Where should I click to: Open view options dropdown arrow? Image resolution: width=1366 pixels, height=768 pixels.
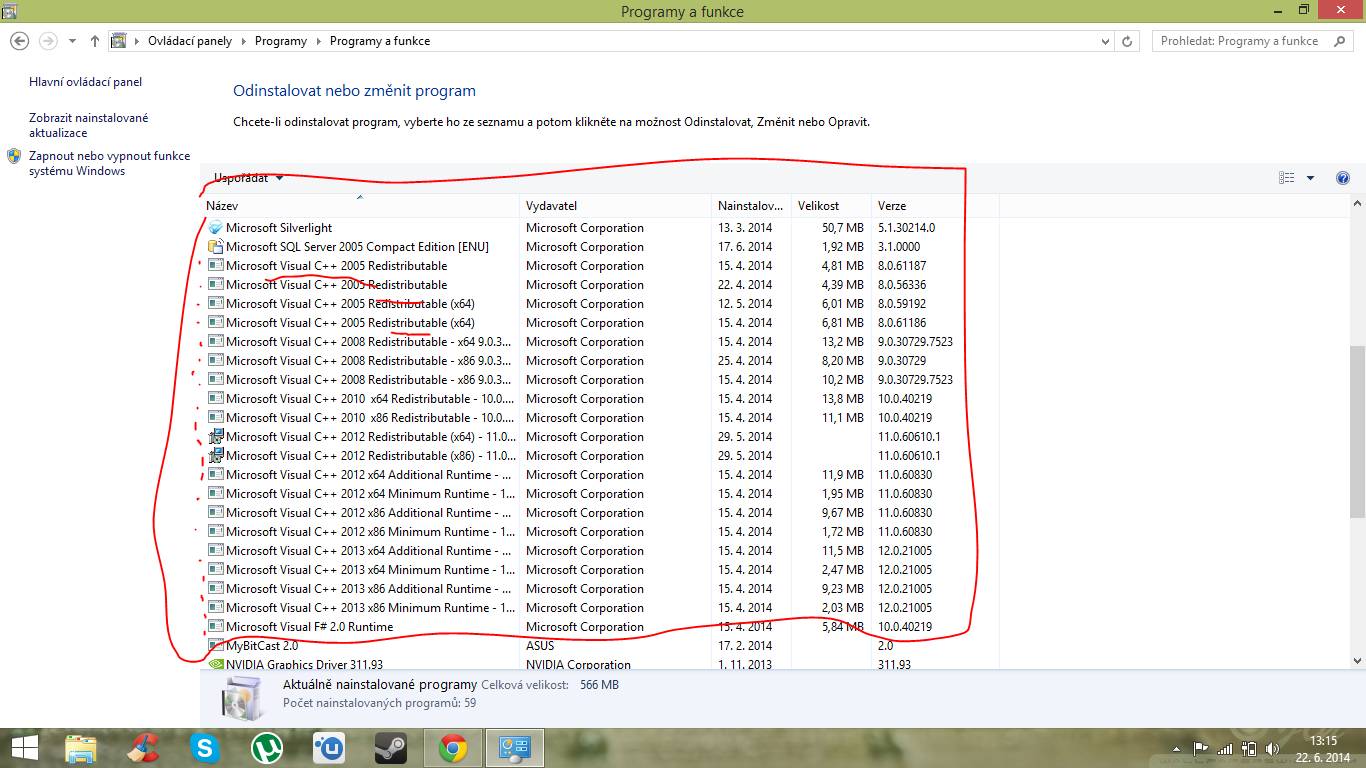tap(1311, 178)
